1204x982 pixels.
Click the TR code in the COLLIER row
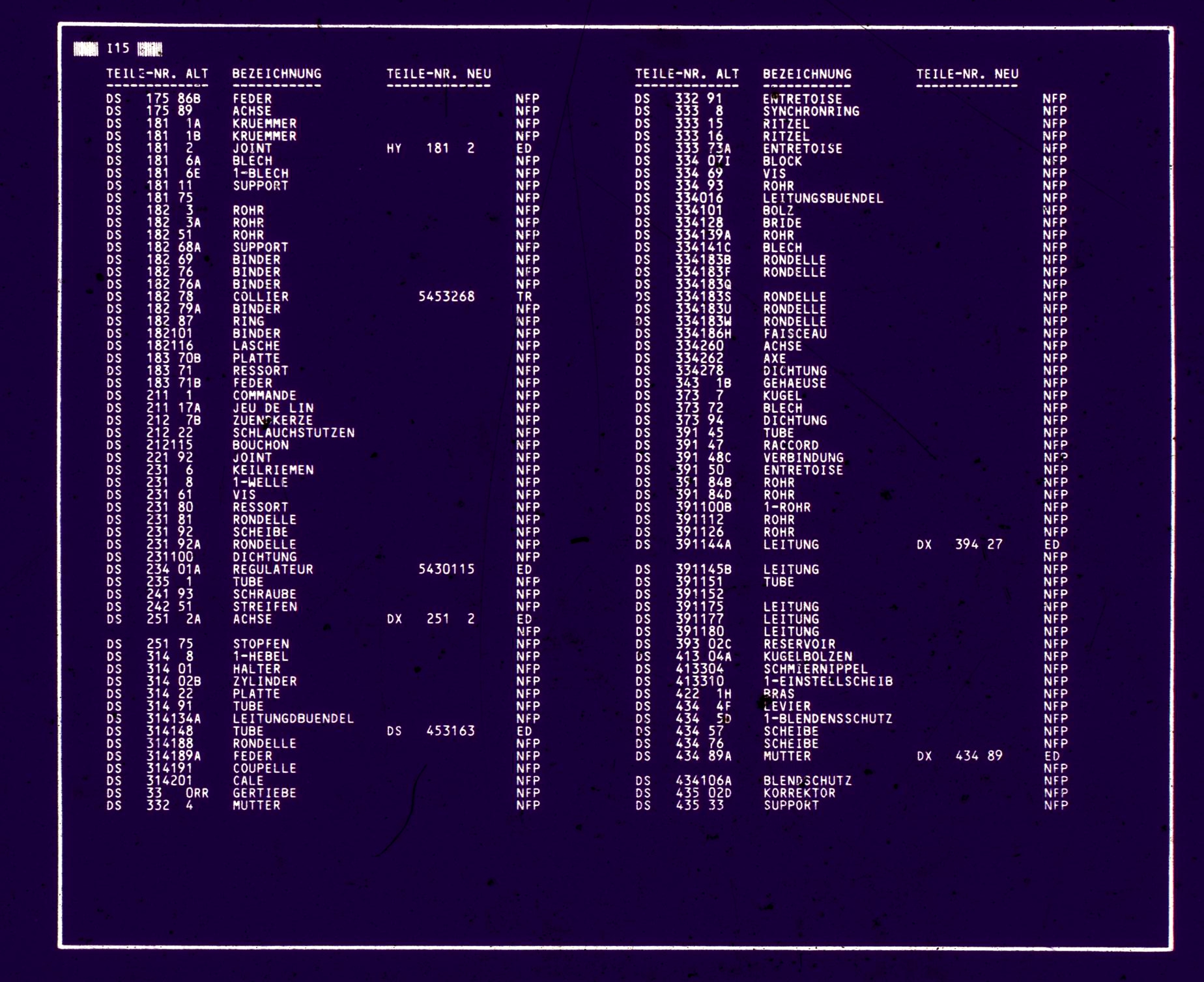(524, 296)
